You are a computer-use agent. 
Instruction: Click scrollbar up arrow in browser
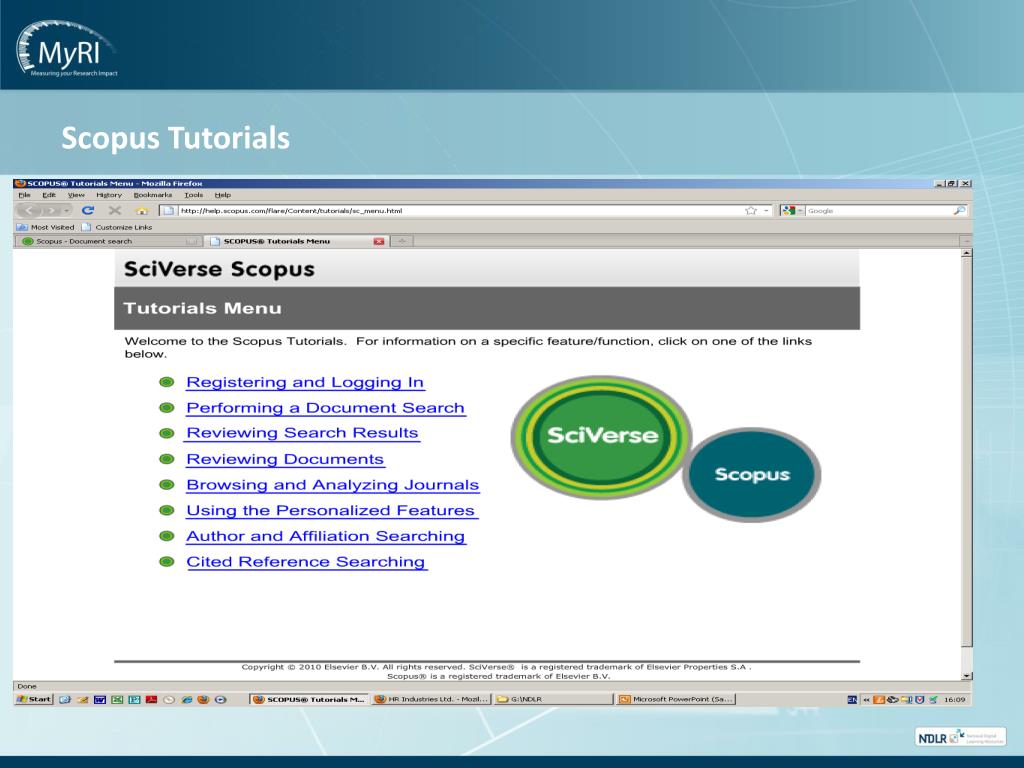[967, 253]
